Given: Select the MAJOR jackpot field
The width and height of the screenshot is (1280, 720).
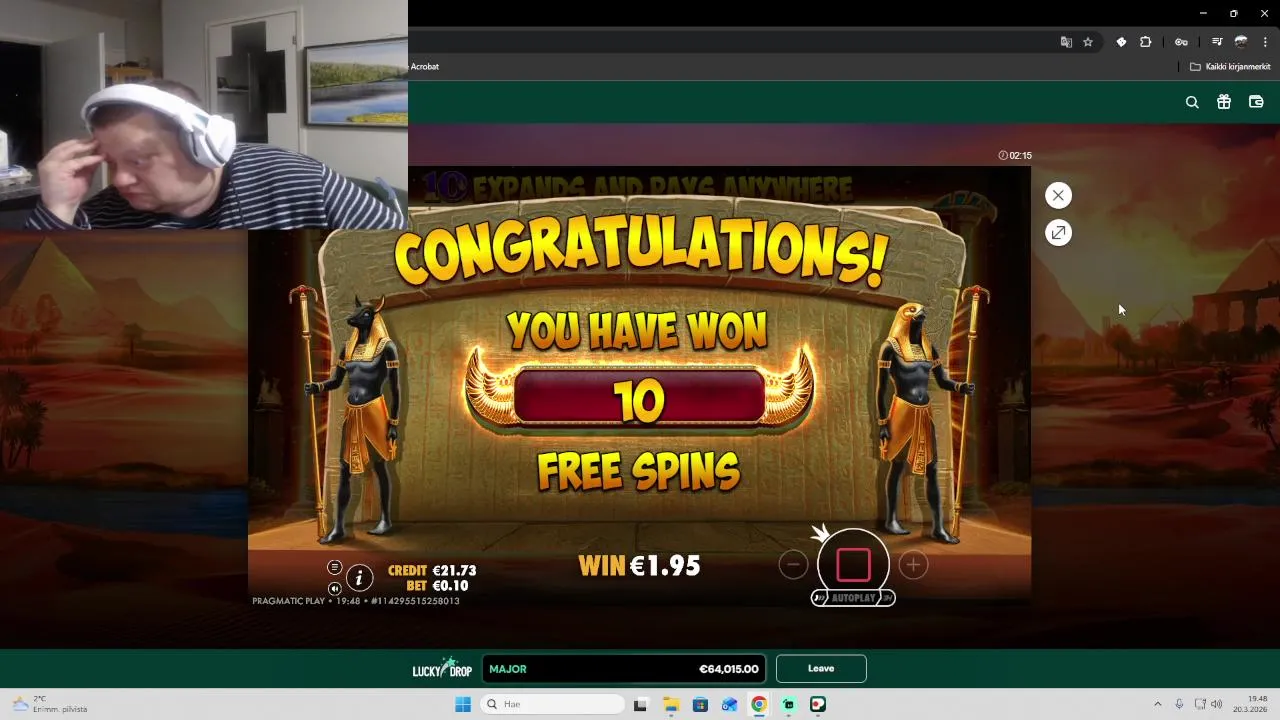Looking at the screenshot, I should coord(624,669).
